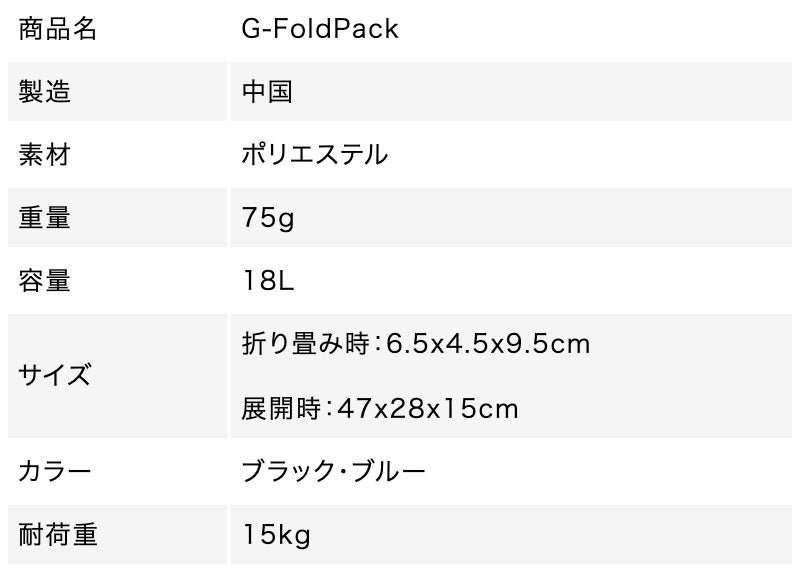Select the 18L capacity value
The image size is (792, 568).
point(267,281)
